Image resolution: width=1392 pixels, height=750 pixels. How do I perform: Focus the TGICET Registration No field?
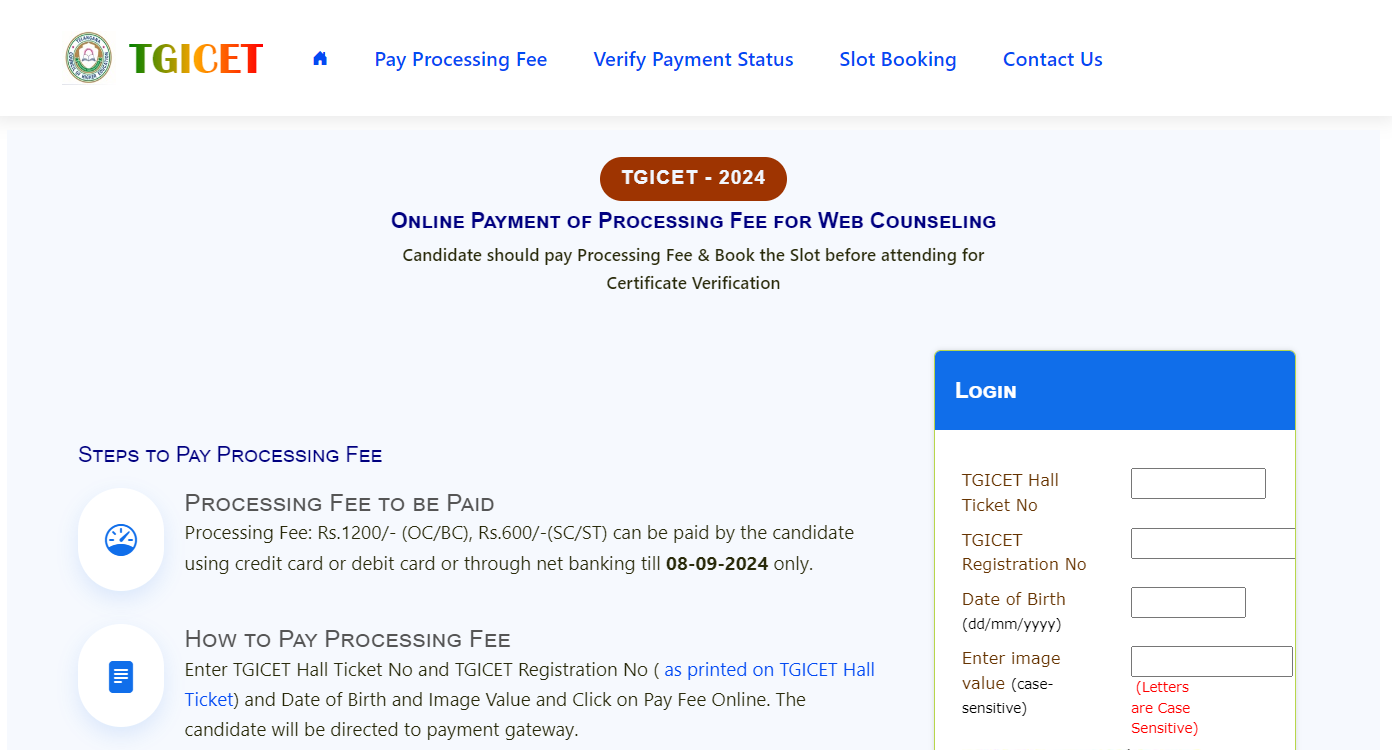[x=1213, y=543]
